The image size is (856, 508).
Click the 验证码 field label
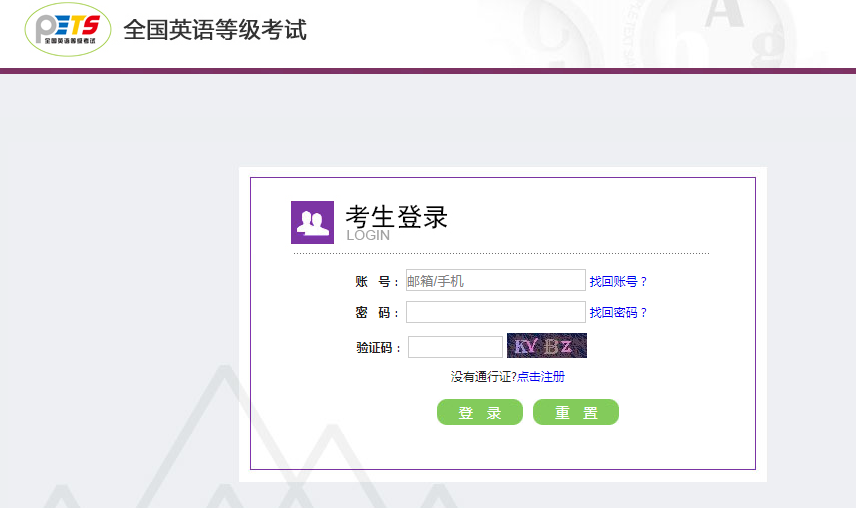pos(378,348)
